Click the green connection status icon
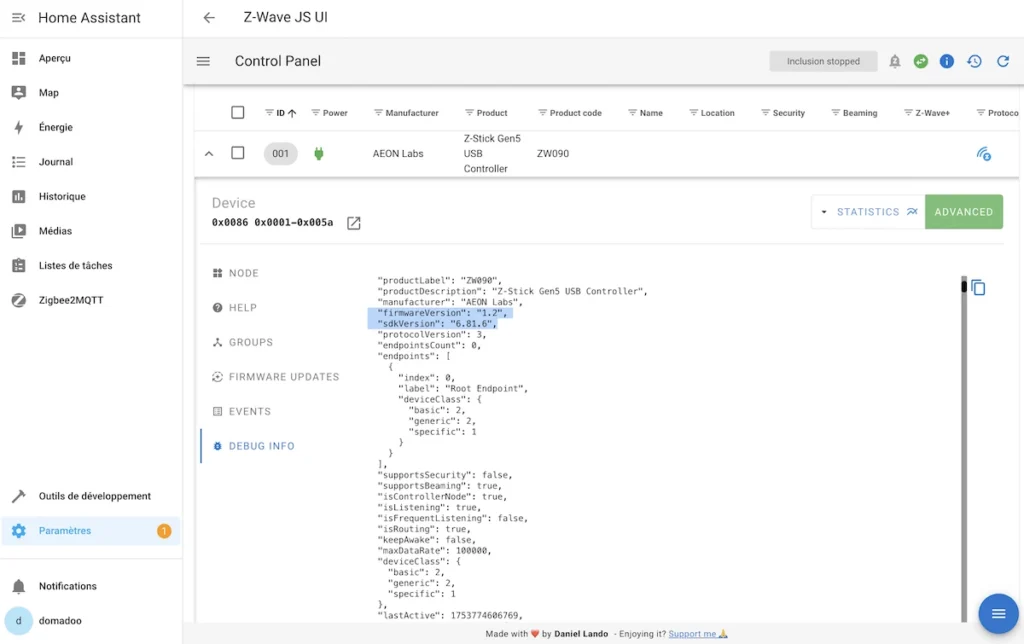The height and width of the screenshot is (644, 1024). [921, 61]
